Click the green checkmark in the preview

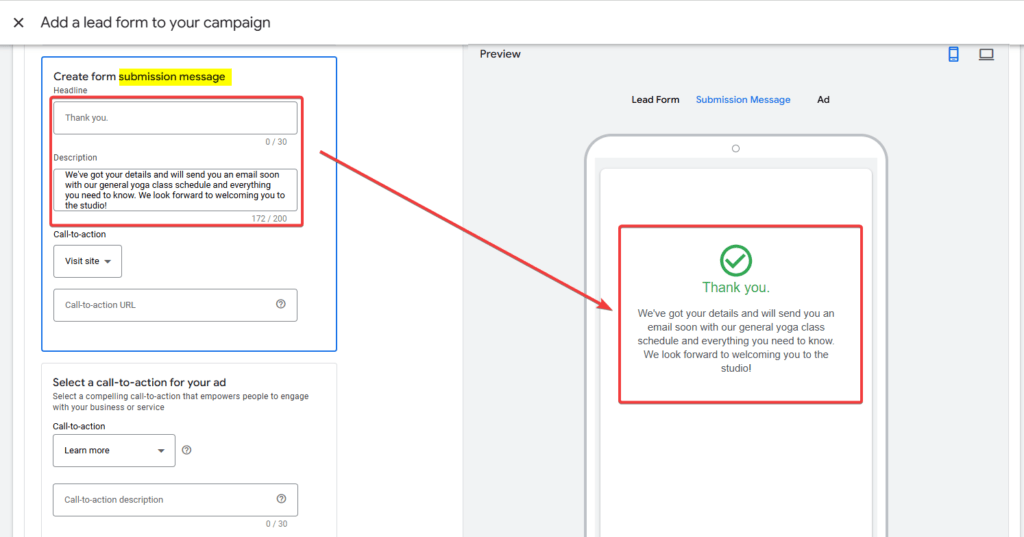pos(736,260)
